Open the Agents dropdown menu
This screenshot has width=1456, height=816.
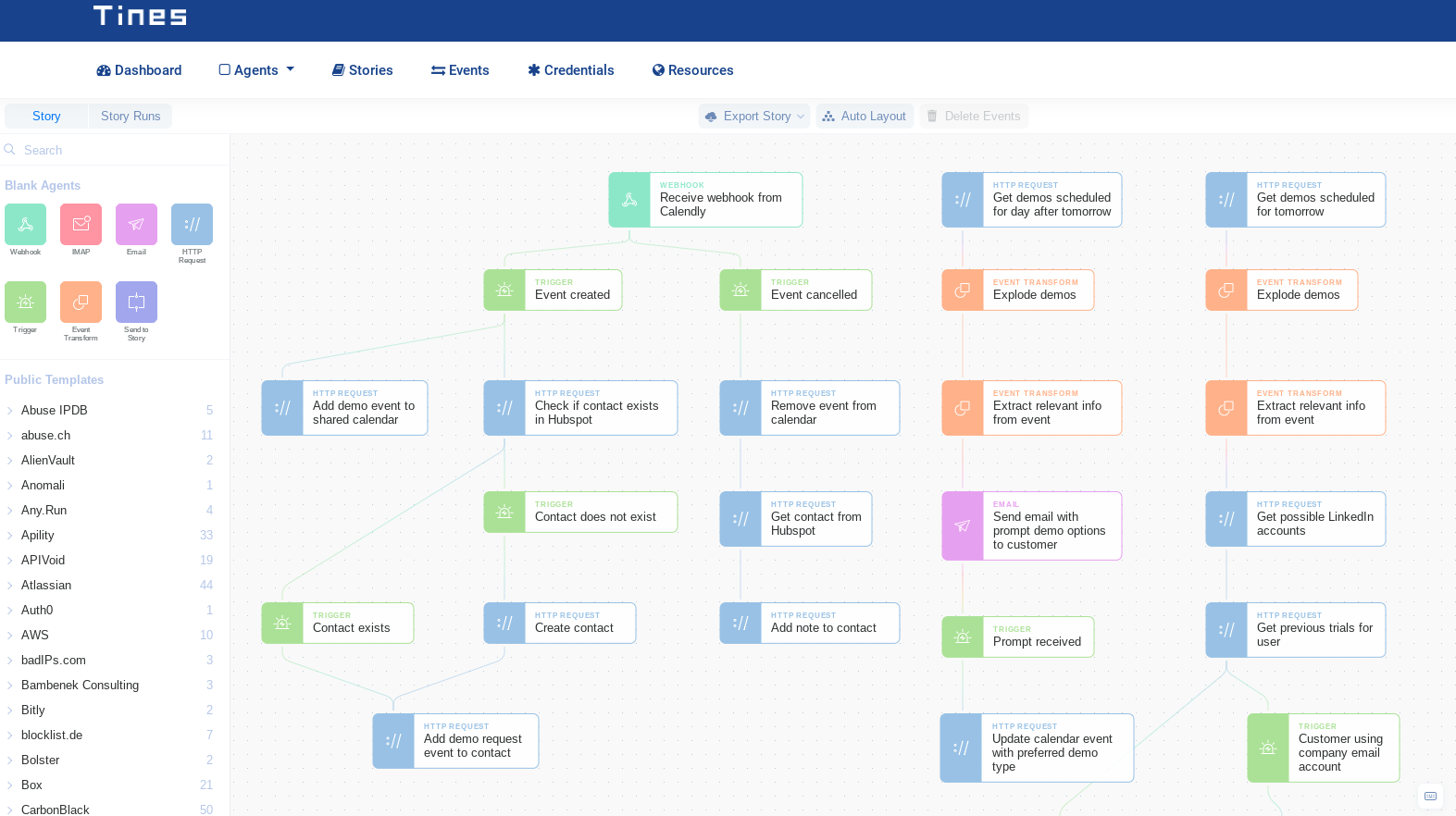(256, 70)
